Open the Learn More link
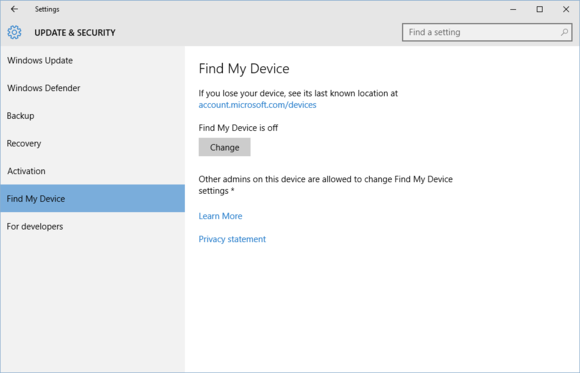Viewport: 580px width, 373px height. 220,216
